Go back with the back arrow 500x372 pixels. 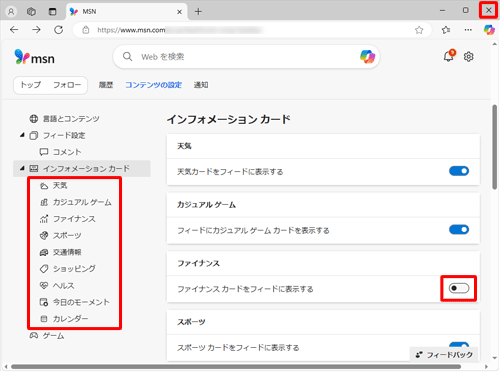click(14, 30)
